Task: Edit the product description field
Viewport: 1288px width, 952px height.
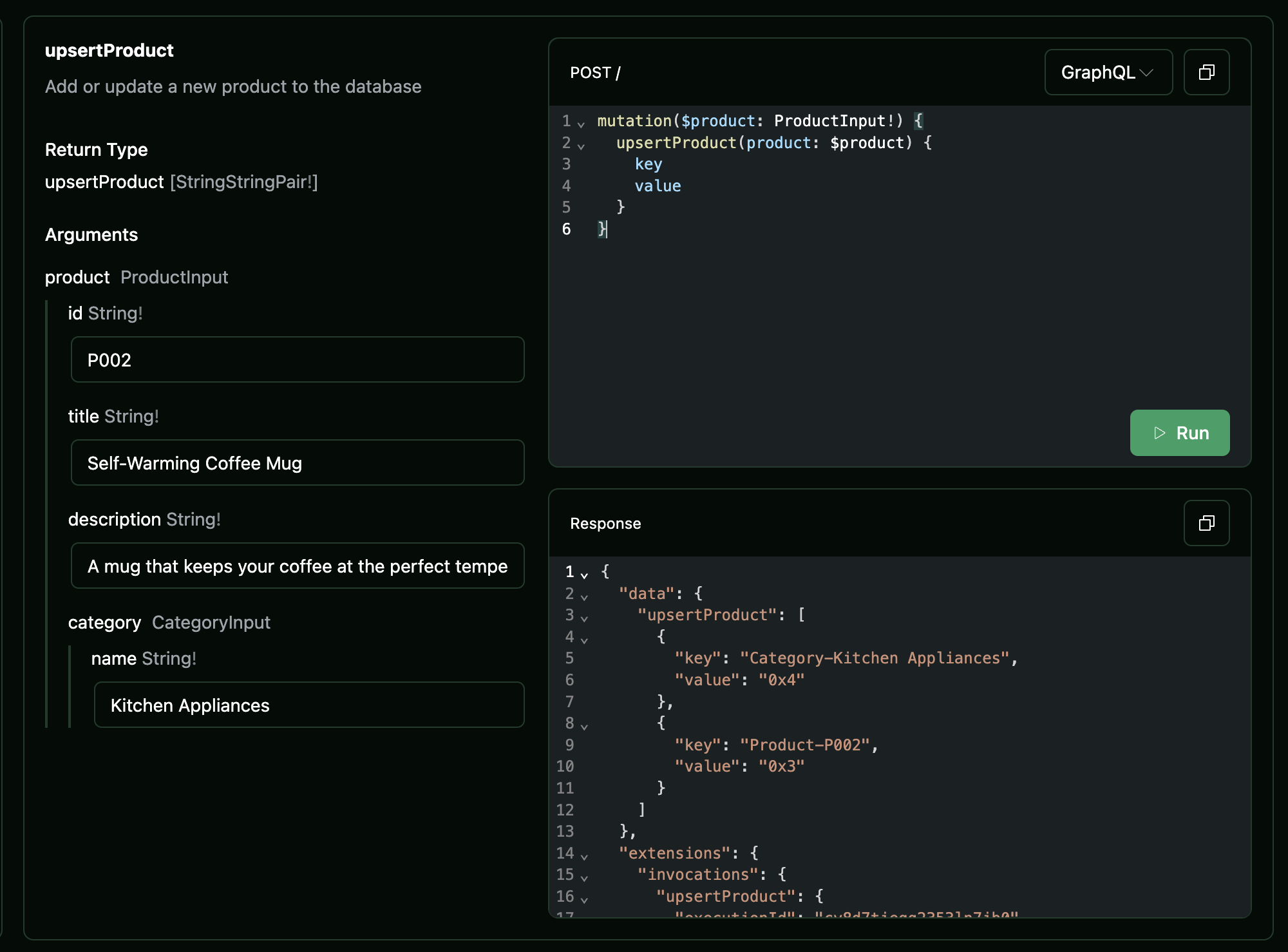Action: click(297, 566)
